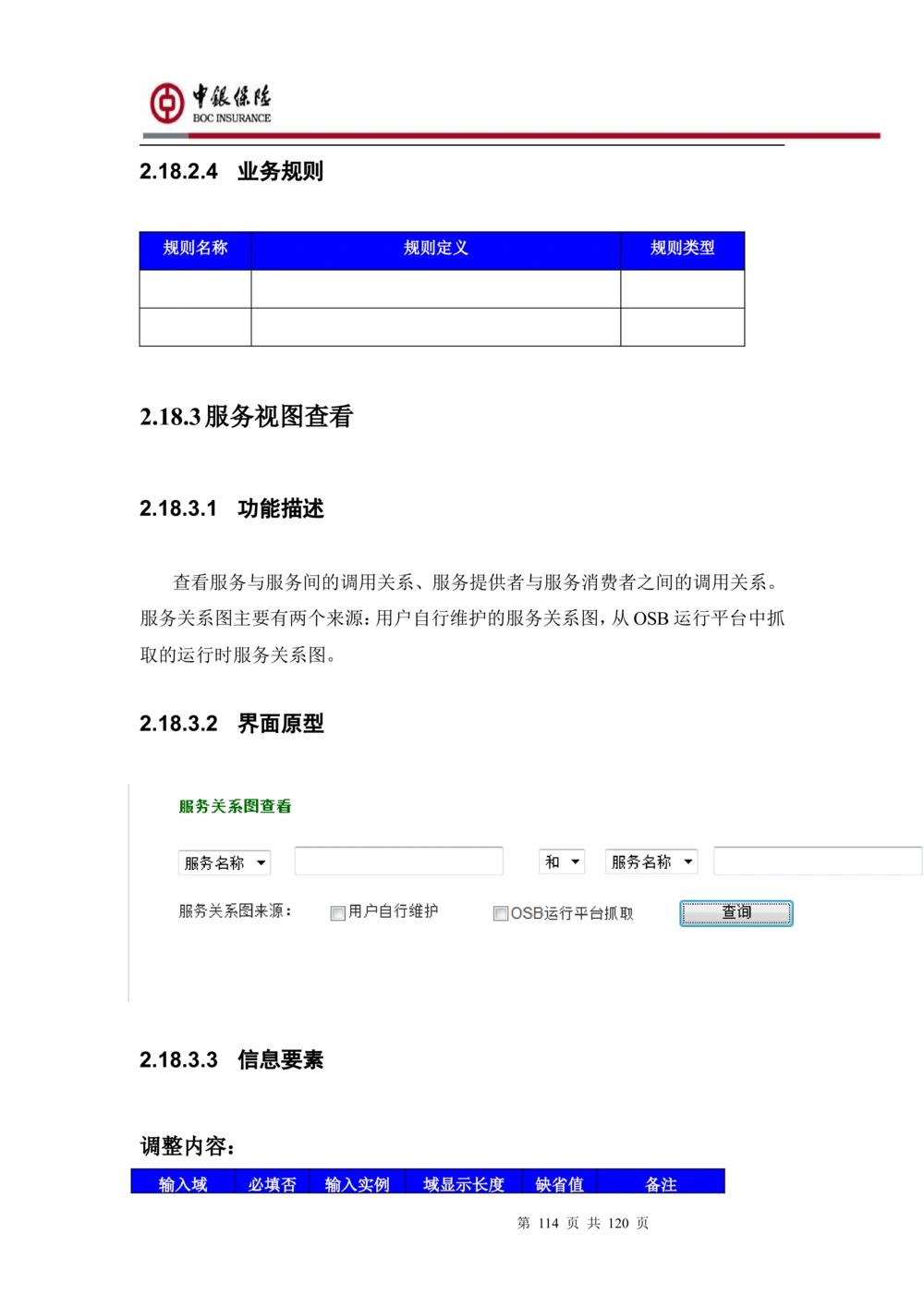Viewport: 924px width, 1308px height.
Task: Select the 缺省值 column header
Action: [x=559, y=1182]
